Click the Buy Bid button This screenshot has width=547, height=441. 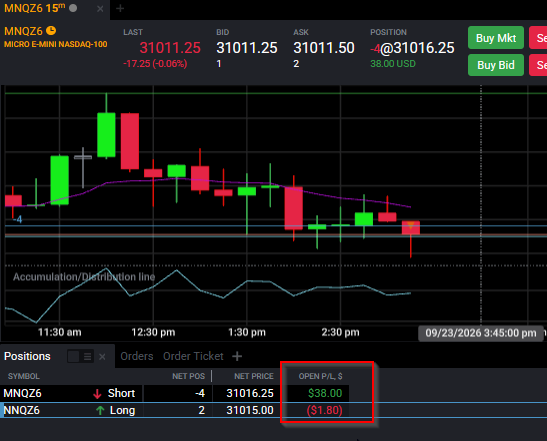(496, 65)
